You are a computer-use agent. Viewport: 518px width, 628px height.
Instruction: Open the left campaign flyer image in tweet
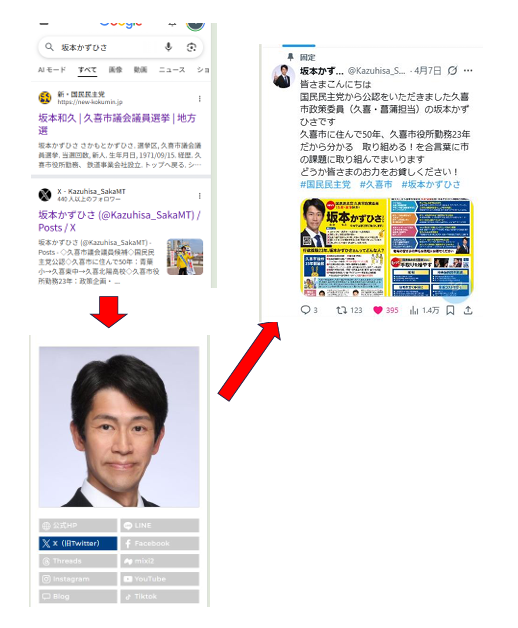pyautogui.click(x=344, y=247)
